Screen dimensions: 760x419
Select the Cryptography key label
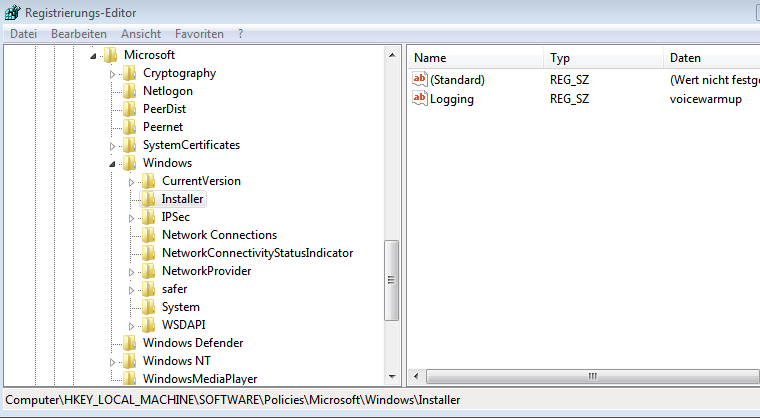click(x=179, y=73)
